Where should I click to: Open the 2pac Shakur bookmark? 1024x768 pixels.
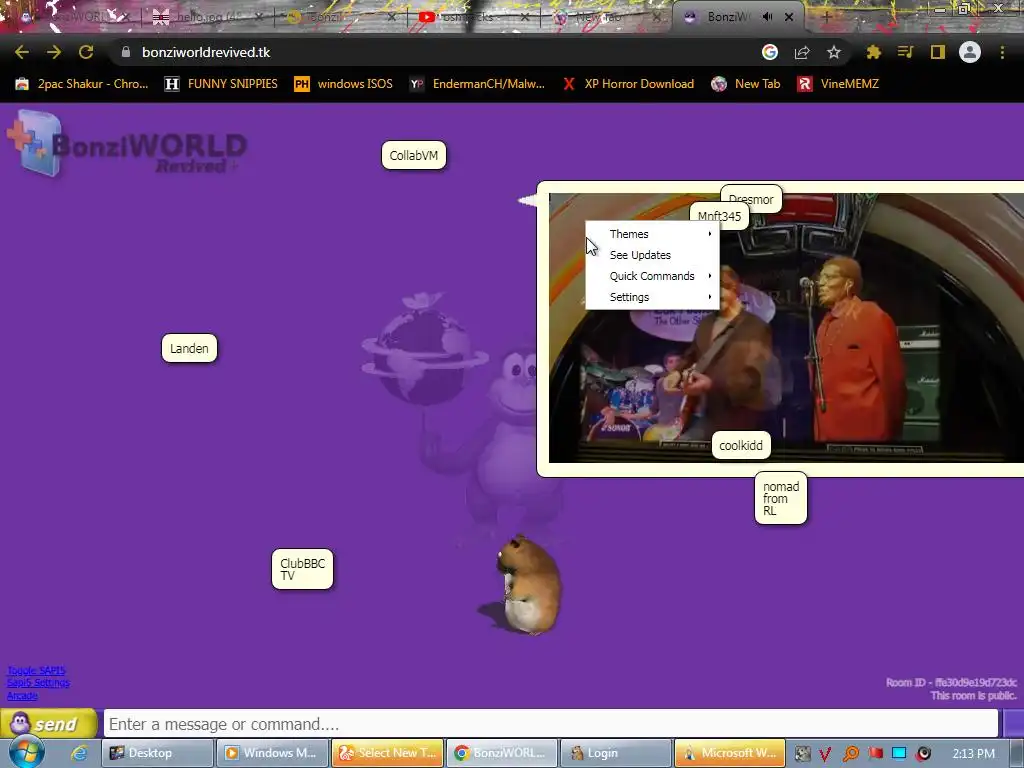click(x=82, y=84)
